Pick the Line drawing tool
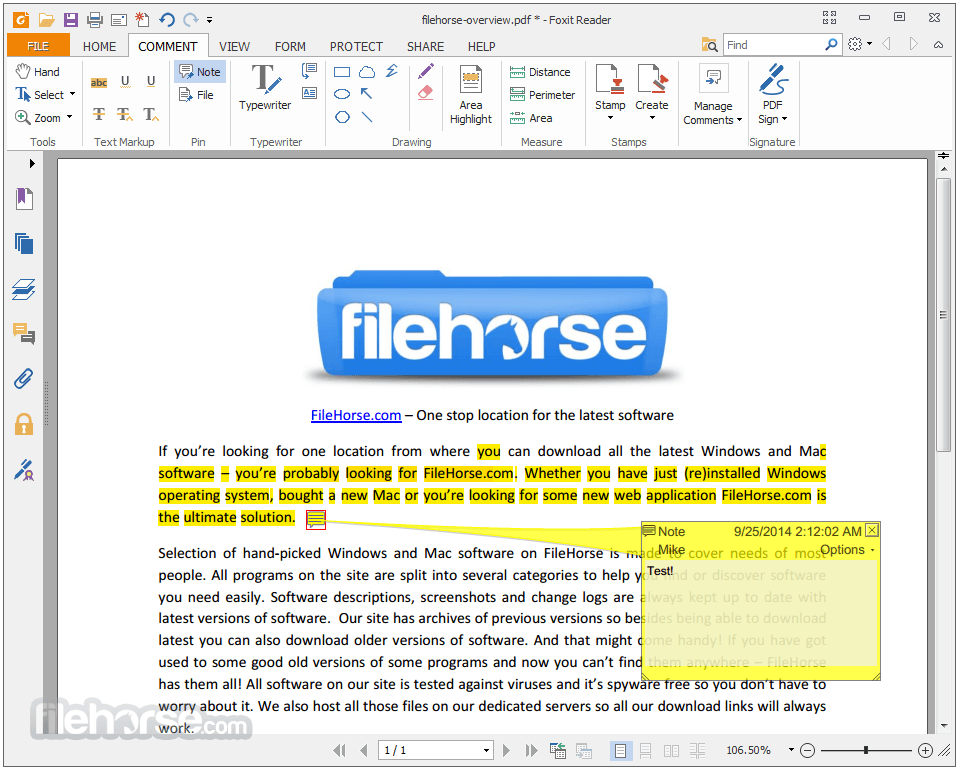This screenshot has height=770, width=959. point(367,117)
